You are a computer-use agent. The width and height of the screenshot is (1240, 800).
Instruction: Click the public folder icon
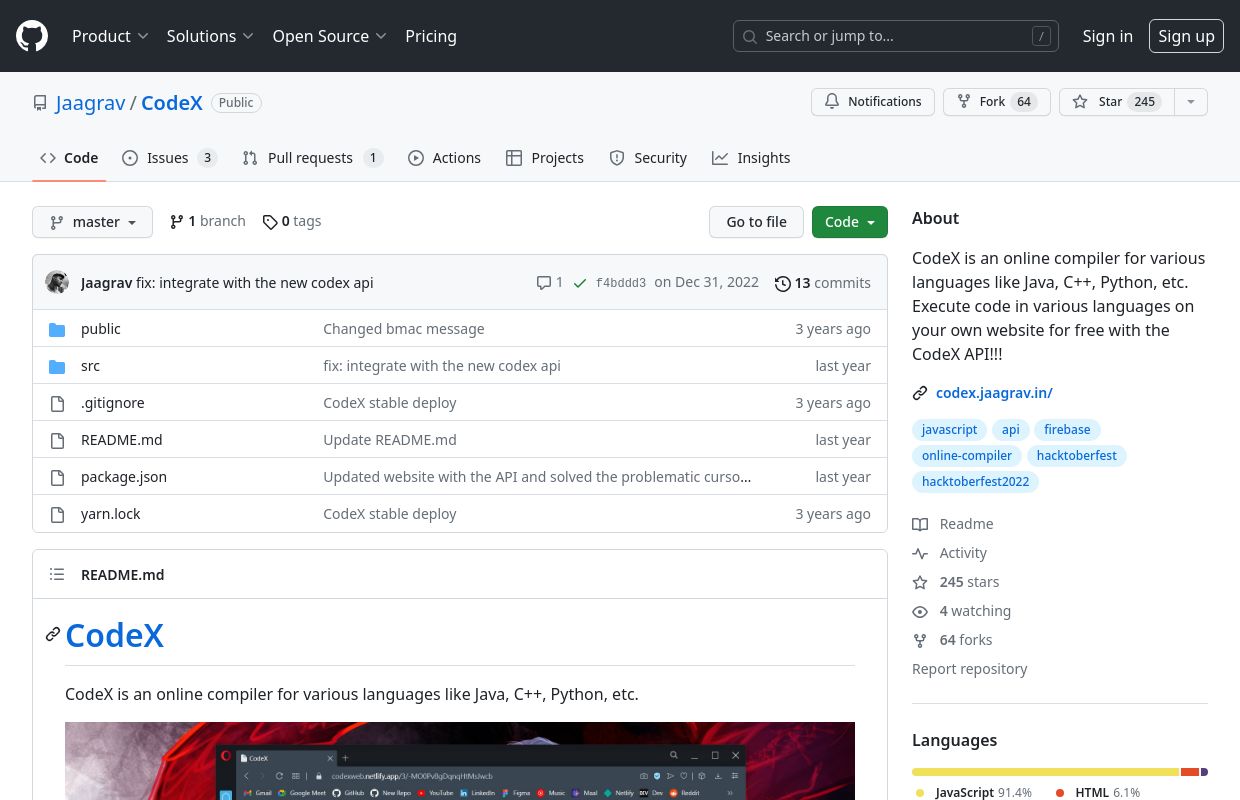(57, 329)
